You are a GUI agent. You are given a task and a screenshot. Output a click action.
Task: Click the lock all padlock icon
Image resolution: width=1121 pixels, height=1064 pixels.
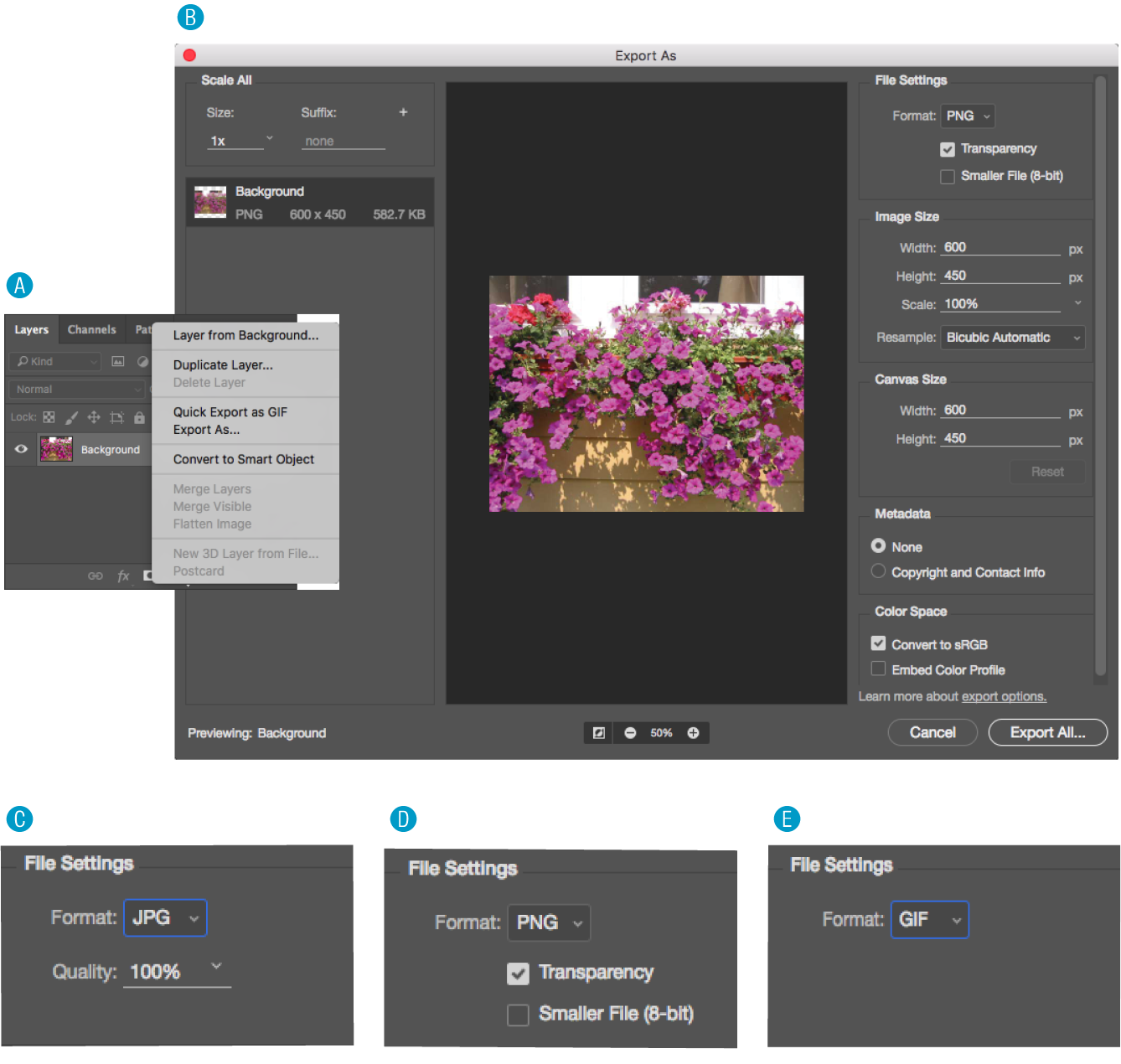139,417
